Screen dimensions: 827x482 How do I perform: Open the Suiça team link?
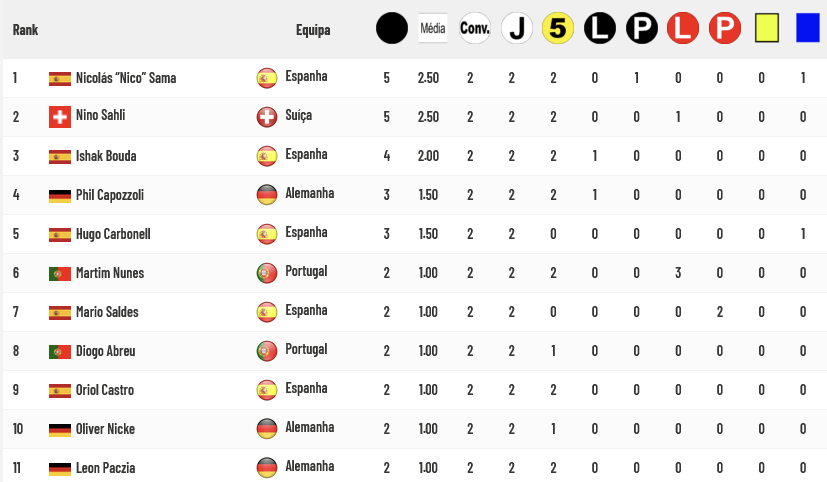pos(299,115)
